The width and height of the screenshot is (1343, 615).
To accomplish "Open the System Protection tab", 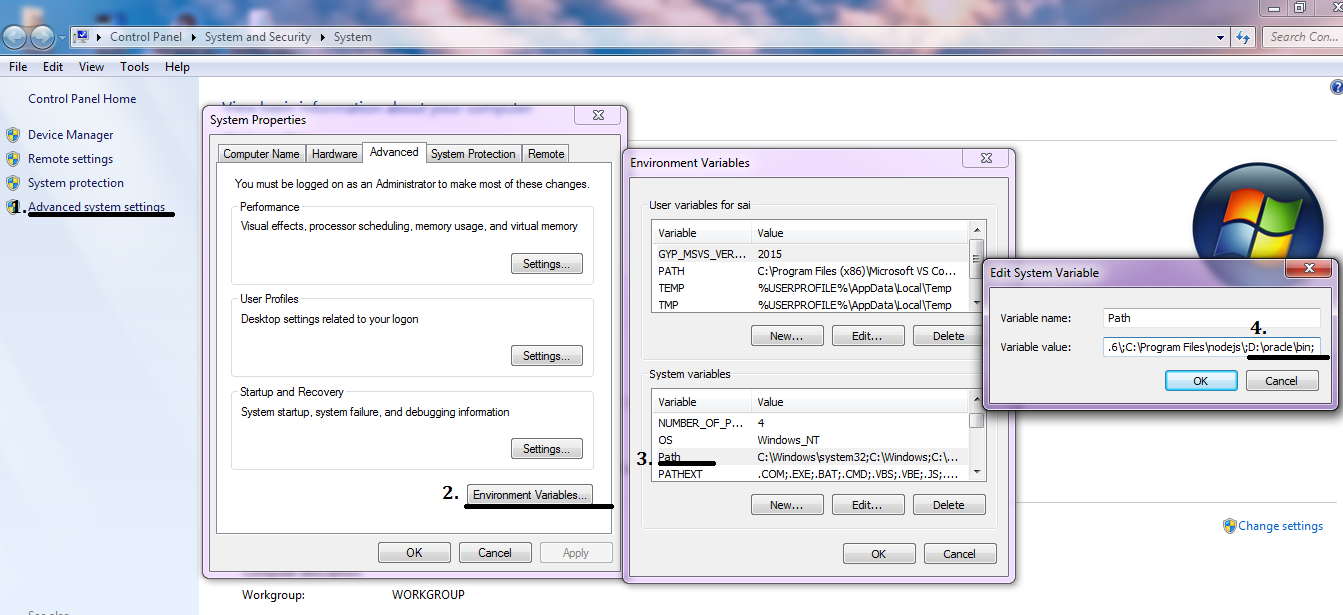I will click(473, 154).
